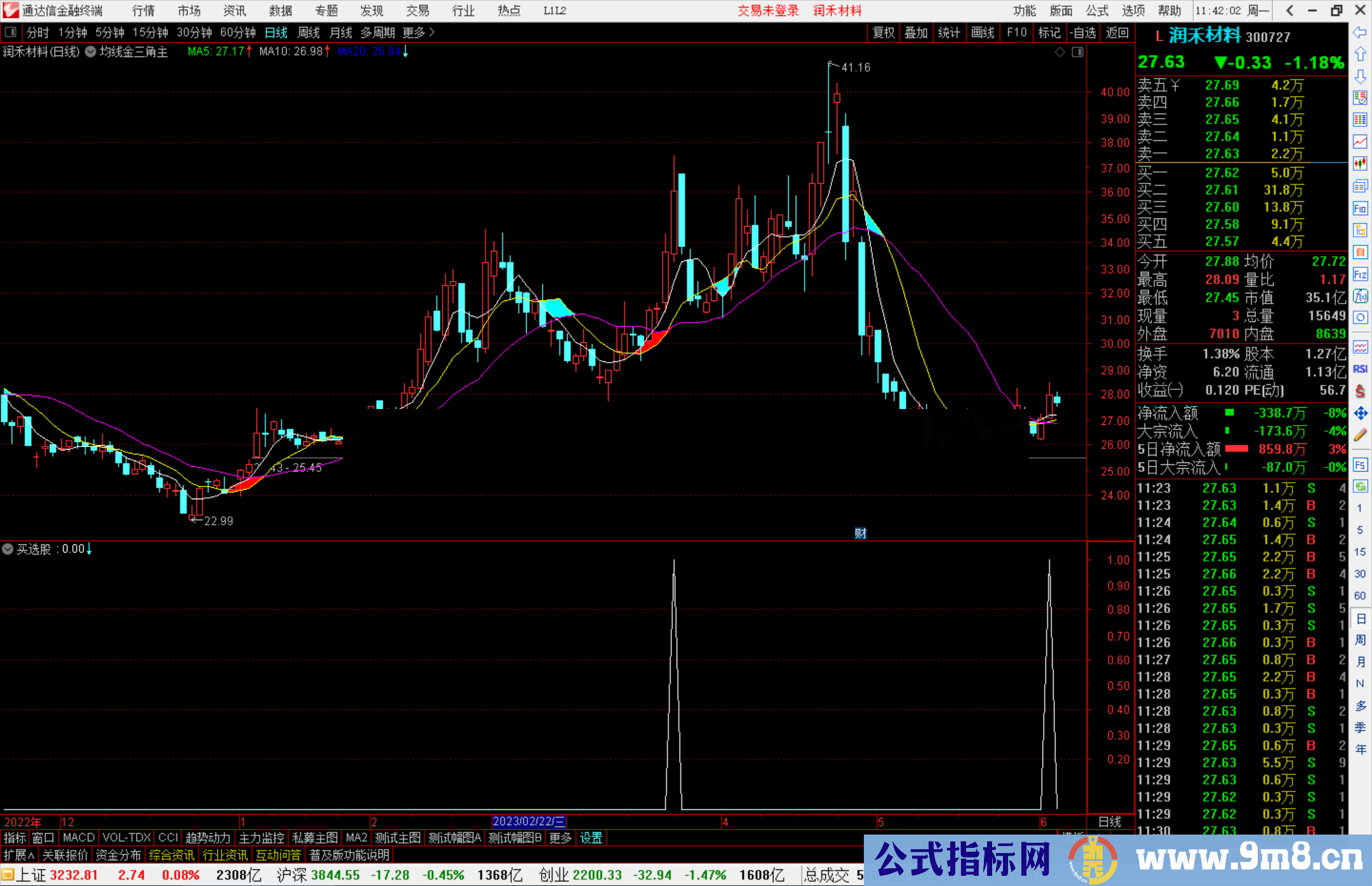The width and height of the screenshot is (1372, 886).
Task: Click the four-arrow move icon in sidebar
Action: point(1360,413)
